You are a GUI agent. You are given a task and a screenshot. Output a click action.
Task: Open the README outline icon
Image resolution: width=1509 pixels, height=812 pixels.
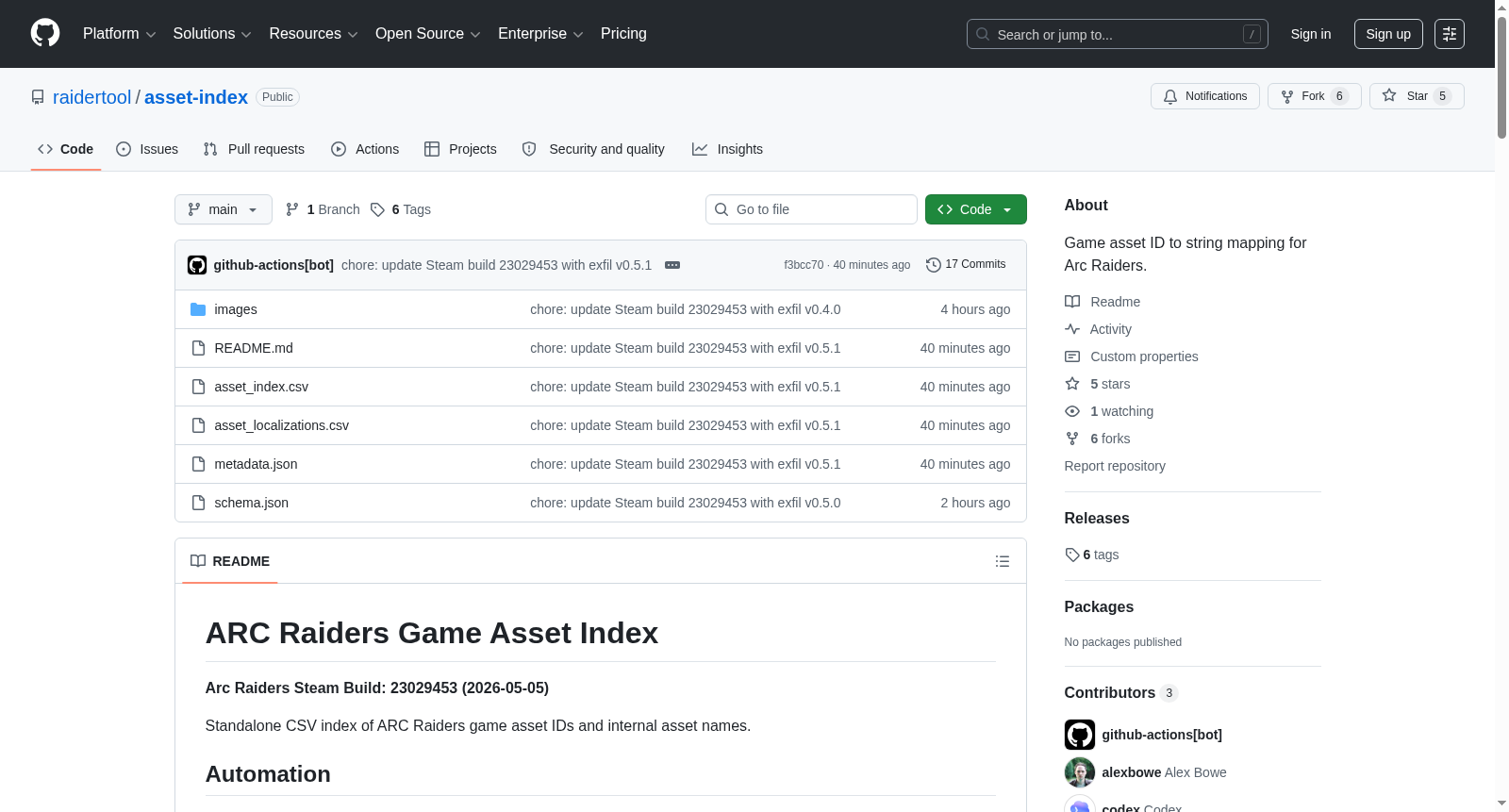(1003, 561)
